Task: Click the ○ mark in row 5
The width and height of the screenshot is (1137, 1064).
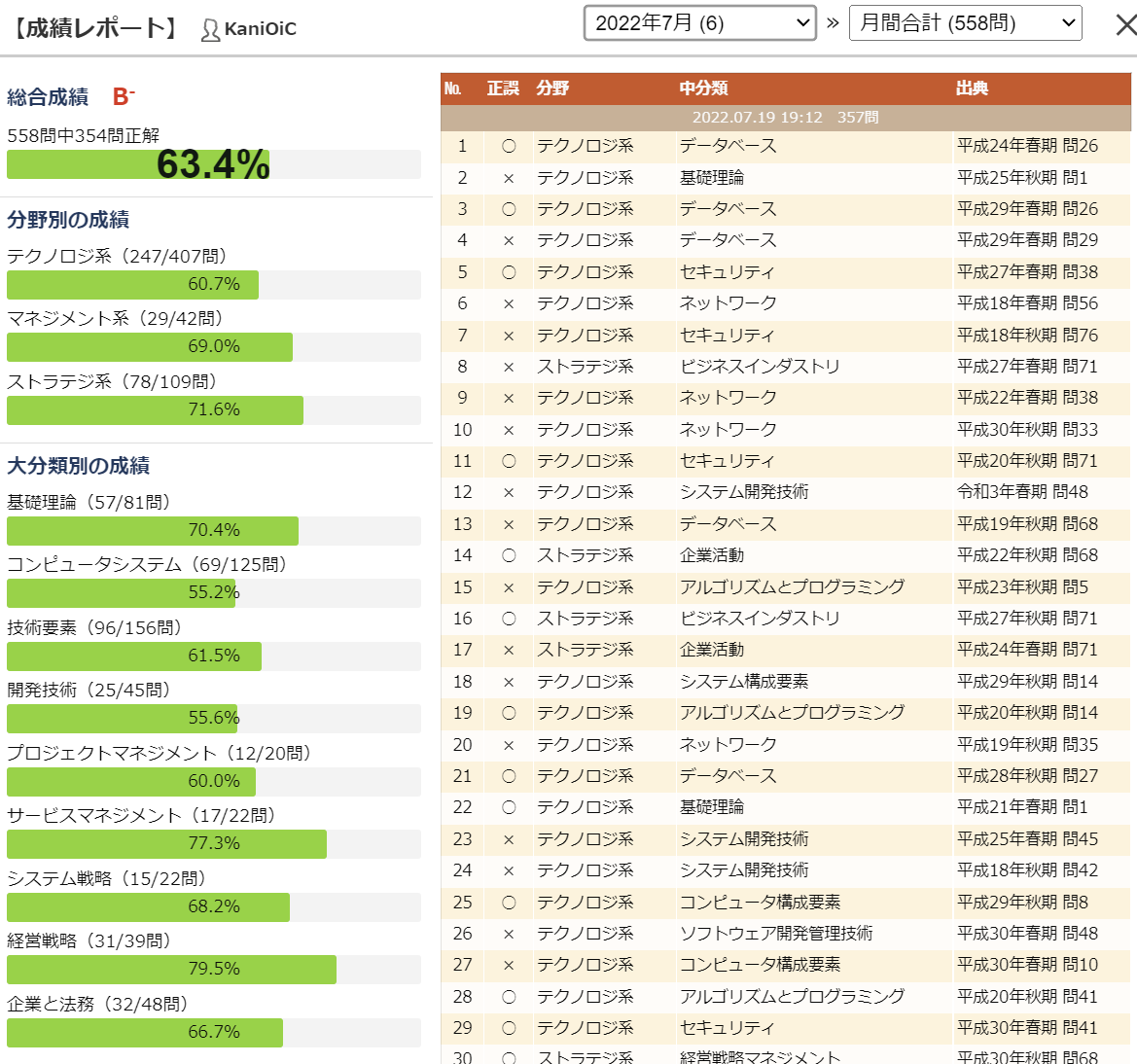Action: pyautogui.click(x=509, y=272)
